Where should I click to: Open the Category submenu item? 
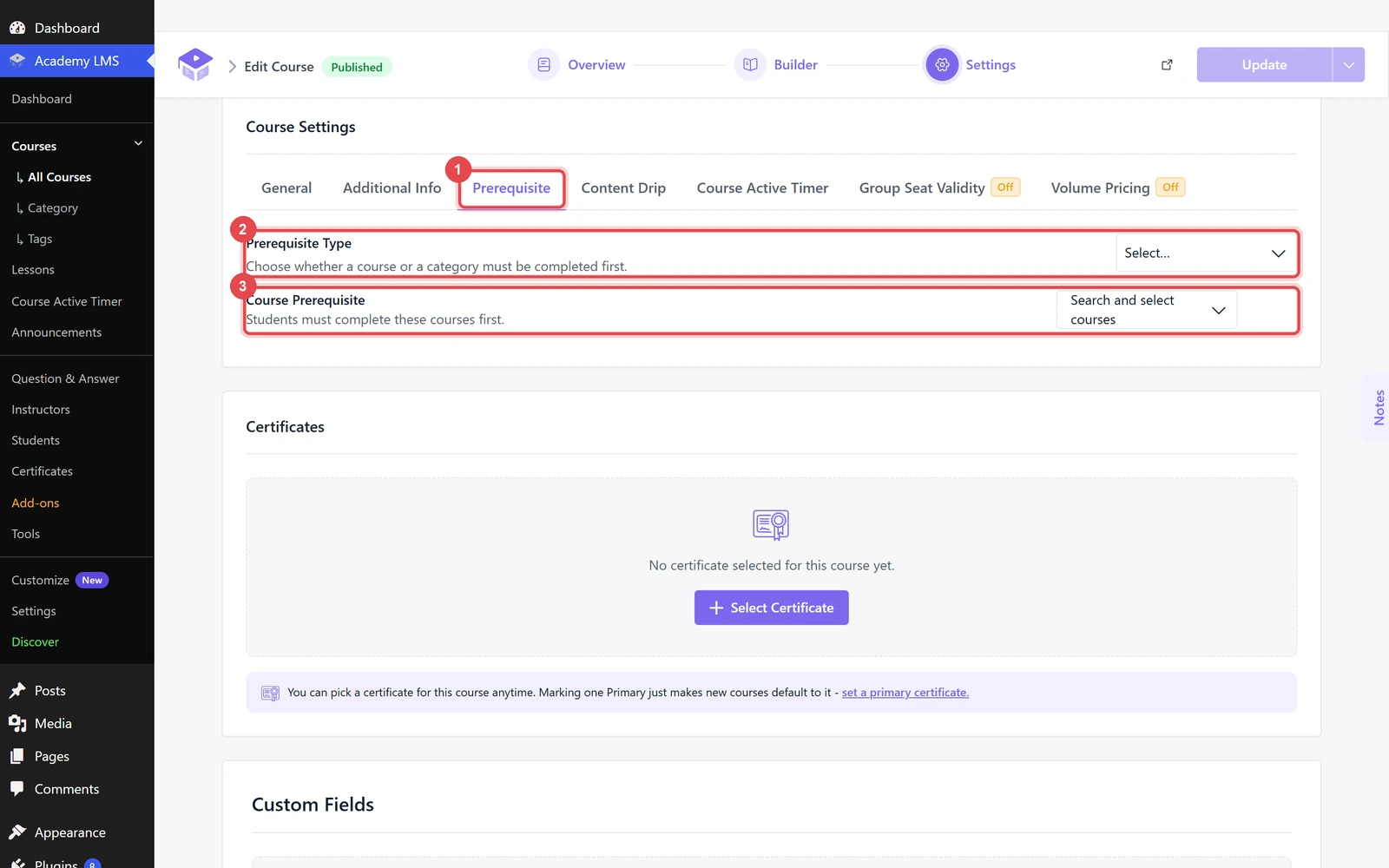click(x=53, y=208)
